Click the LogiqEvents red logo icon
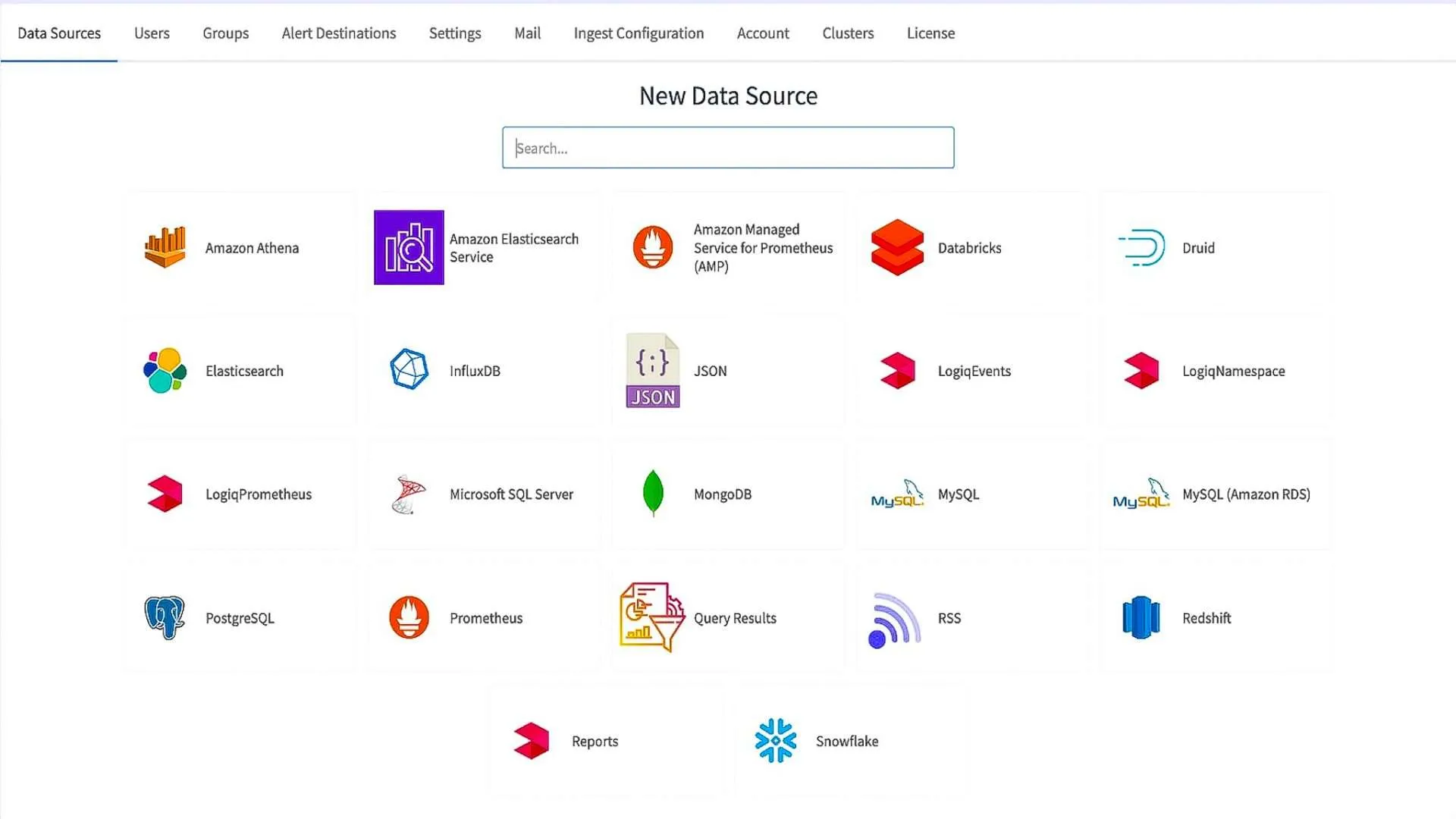The image size is (1456, 819). click(897, 371)
